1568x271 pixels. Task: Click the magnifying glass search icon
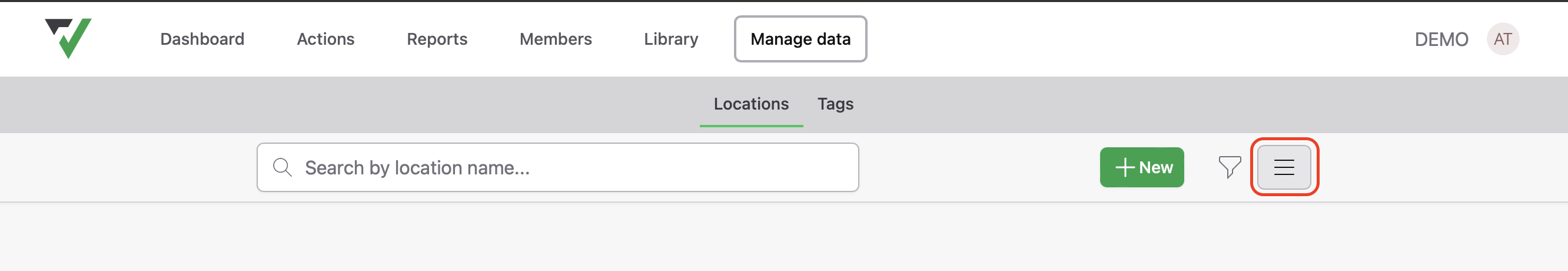pos(283,167)
